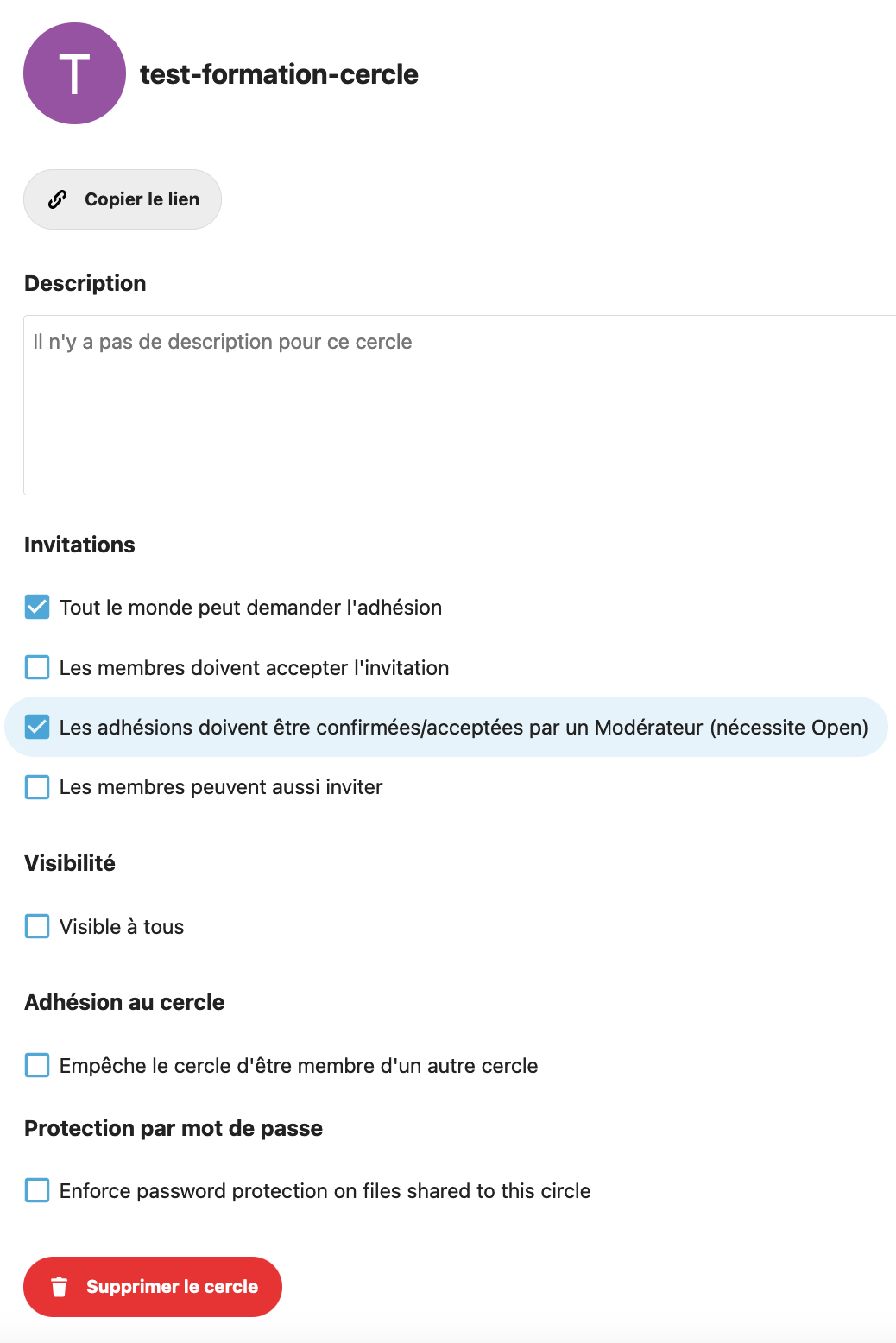Viewport: 896px width, 1343px height.
Task: Click the Visible à tous label text
Action: point(122,927)
